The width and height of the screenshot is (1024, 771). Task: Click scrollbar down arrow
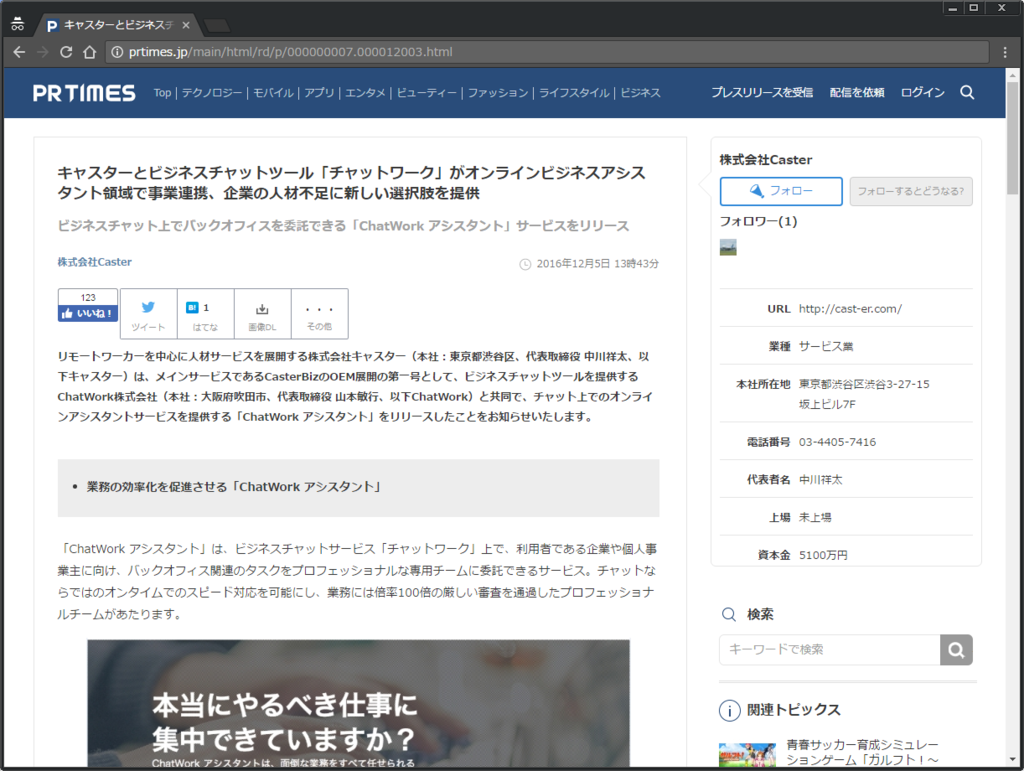[x=1013, y=759]
